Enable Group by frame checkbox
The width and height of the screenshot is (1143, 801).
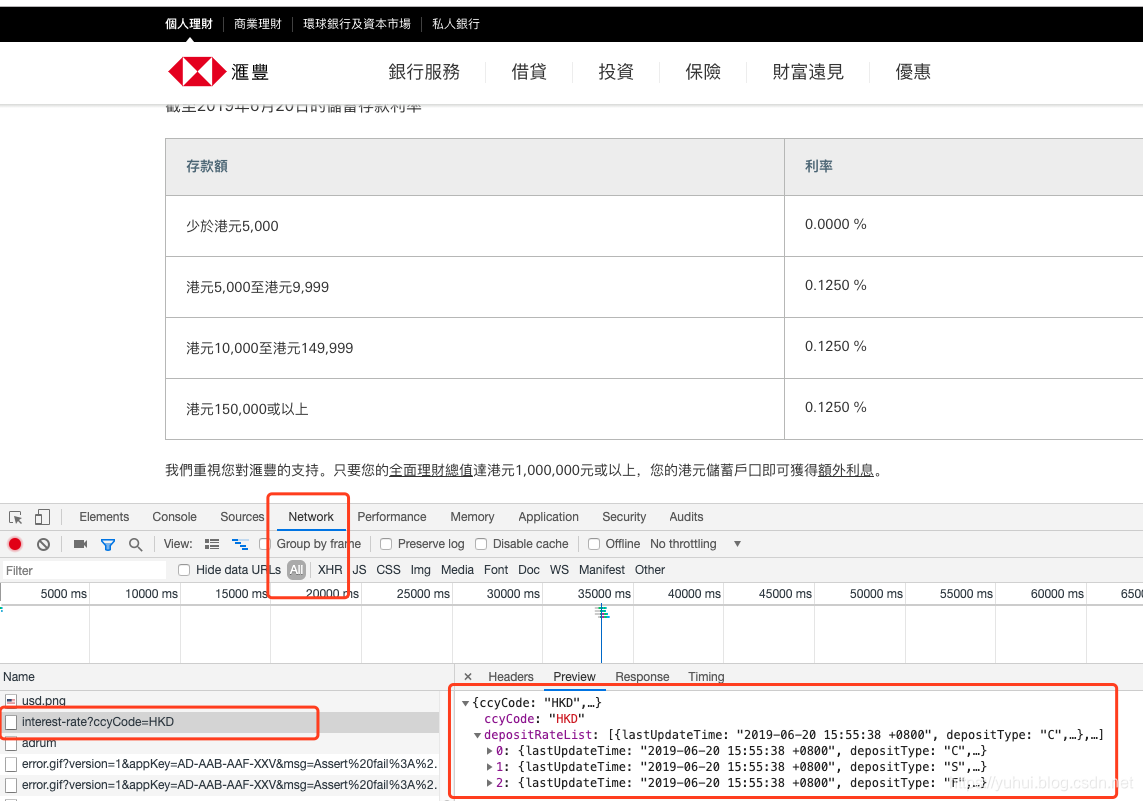coord(265,544)
